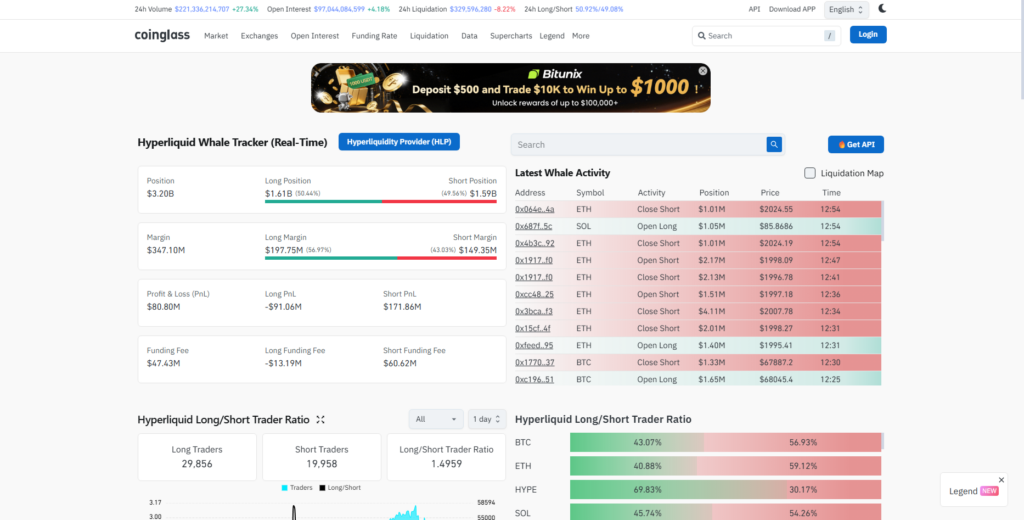Click the slash shortcut badge in search bar

[x=829, y=36]
